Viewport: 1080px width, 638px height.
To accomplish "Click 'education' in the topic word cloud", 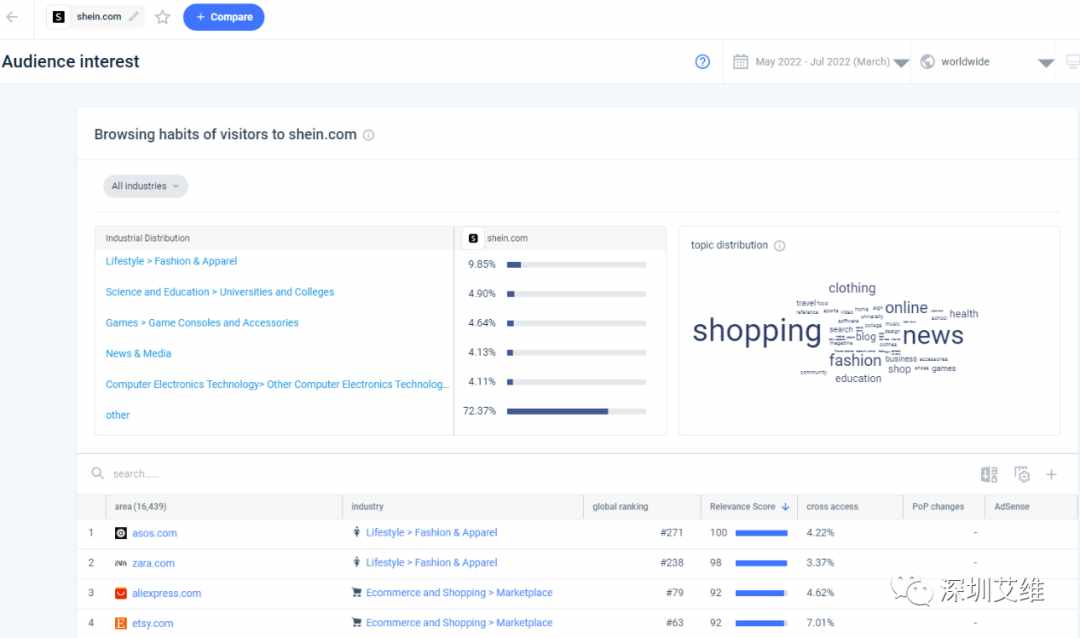I will pos(858,378).
